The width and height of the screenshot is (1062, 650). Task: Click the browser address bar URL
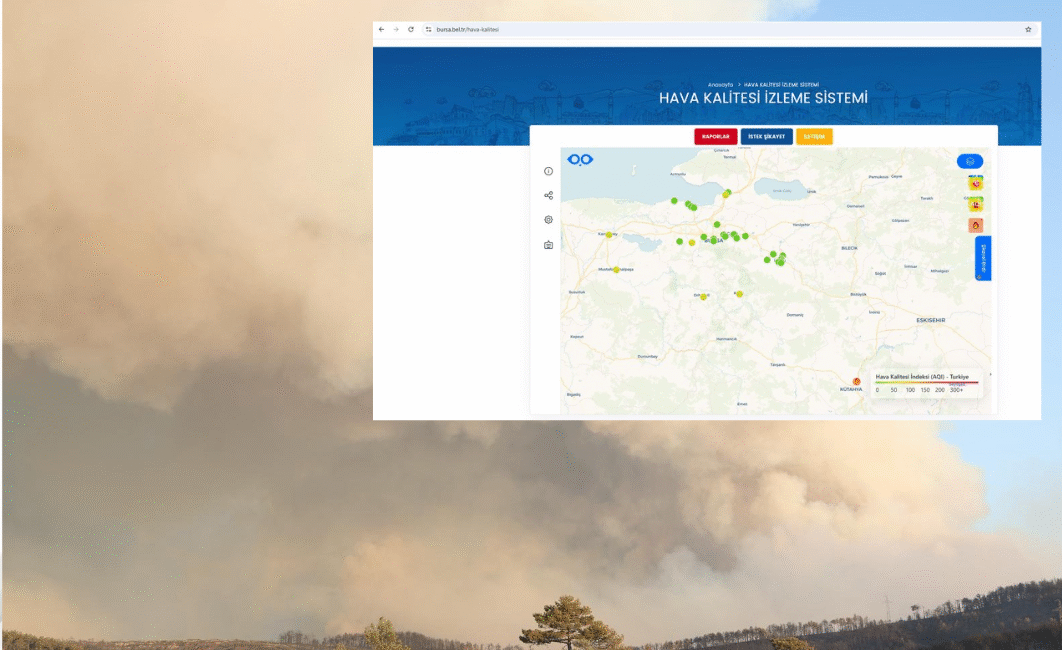pos(467,30)
